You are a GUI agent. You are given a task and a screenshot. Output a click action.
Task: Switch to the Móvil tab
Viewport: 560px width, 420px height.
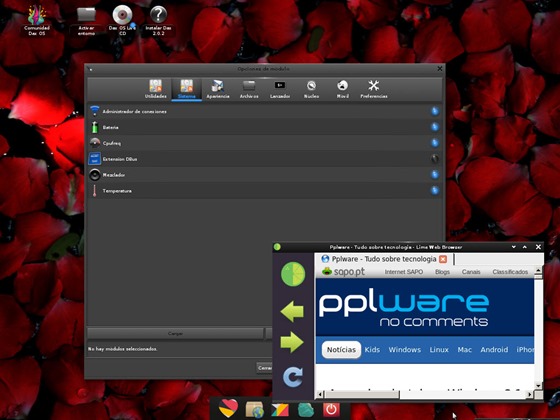(342, 89)
